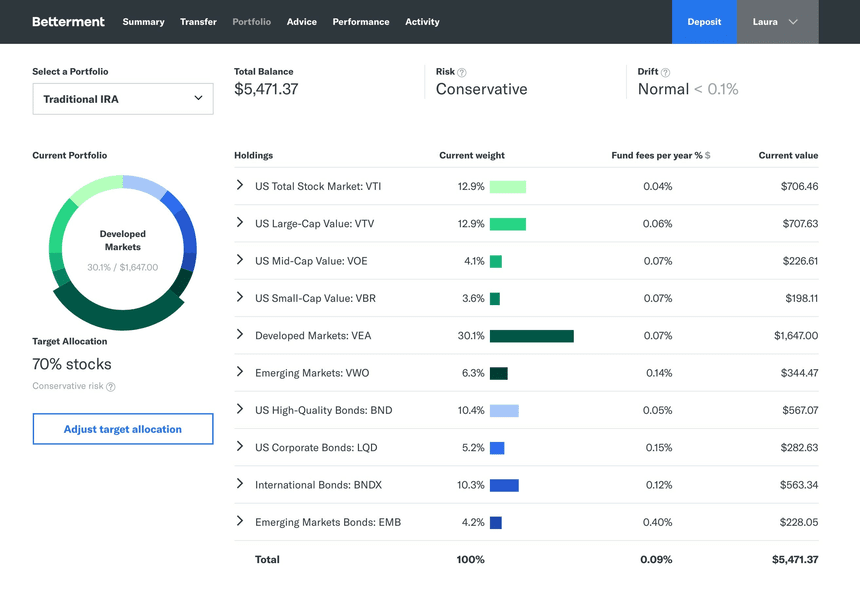Click the BND light blue weight bar
Screen dimensions: 860x605
tap(504, 411)
